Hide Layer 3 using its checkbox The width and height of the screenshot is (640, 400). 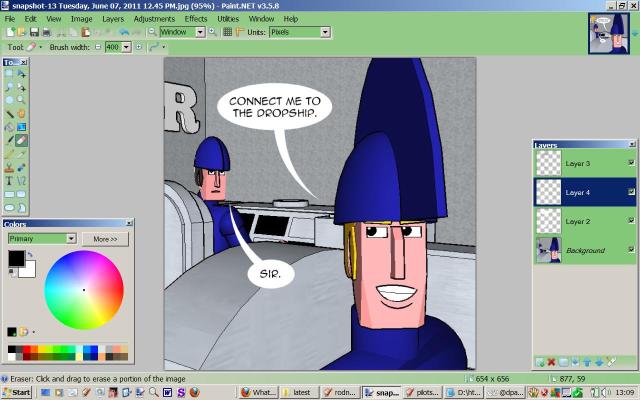point(630,163)
